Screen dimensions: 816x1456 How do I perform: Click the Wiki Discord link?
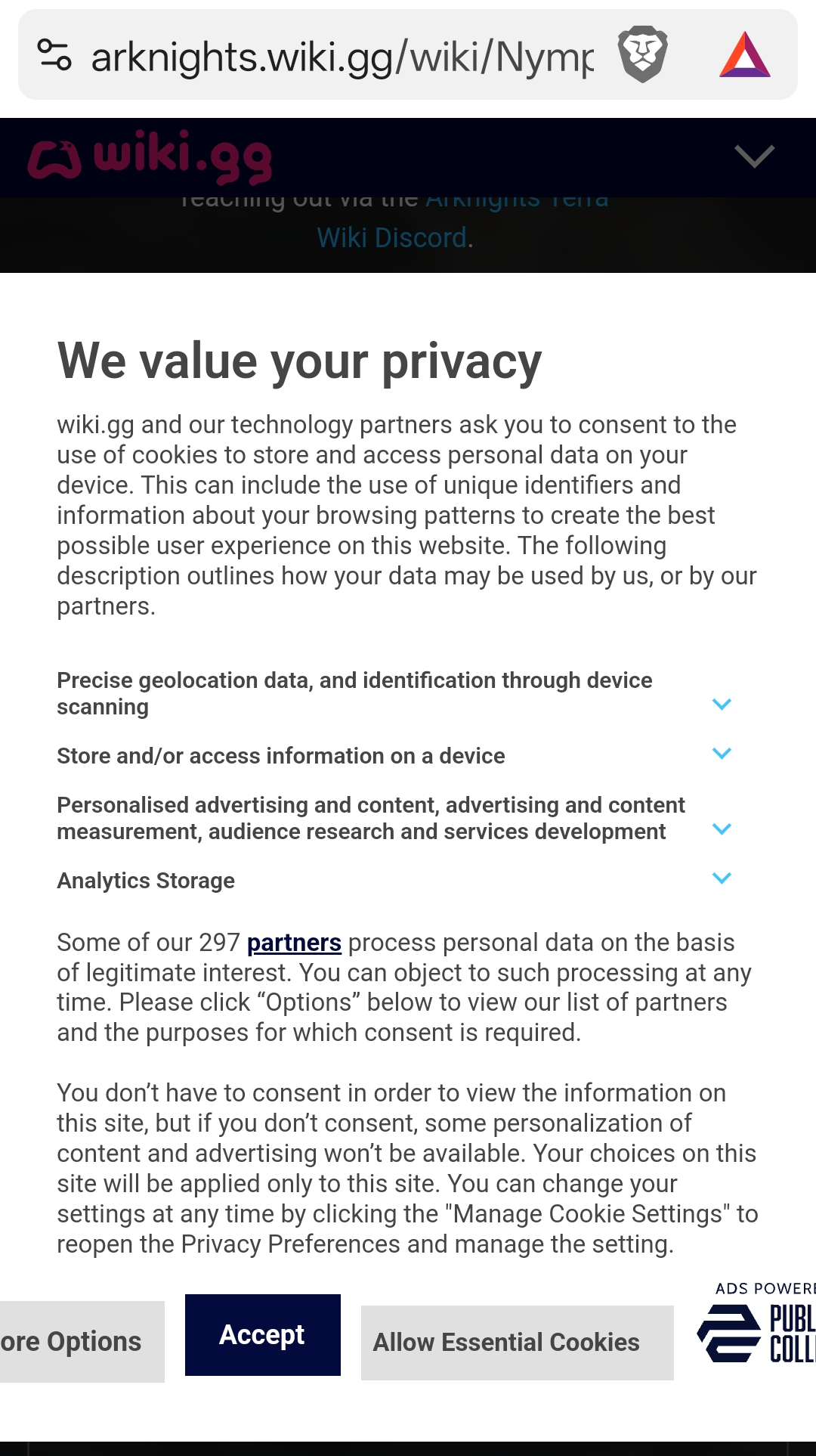pyautogui.click(x=392, y=238)
